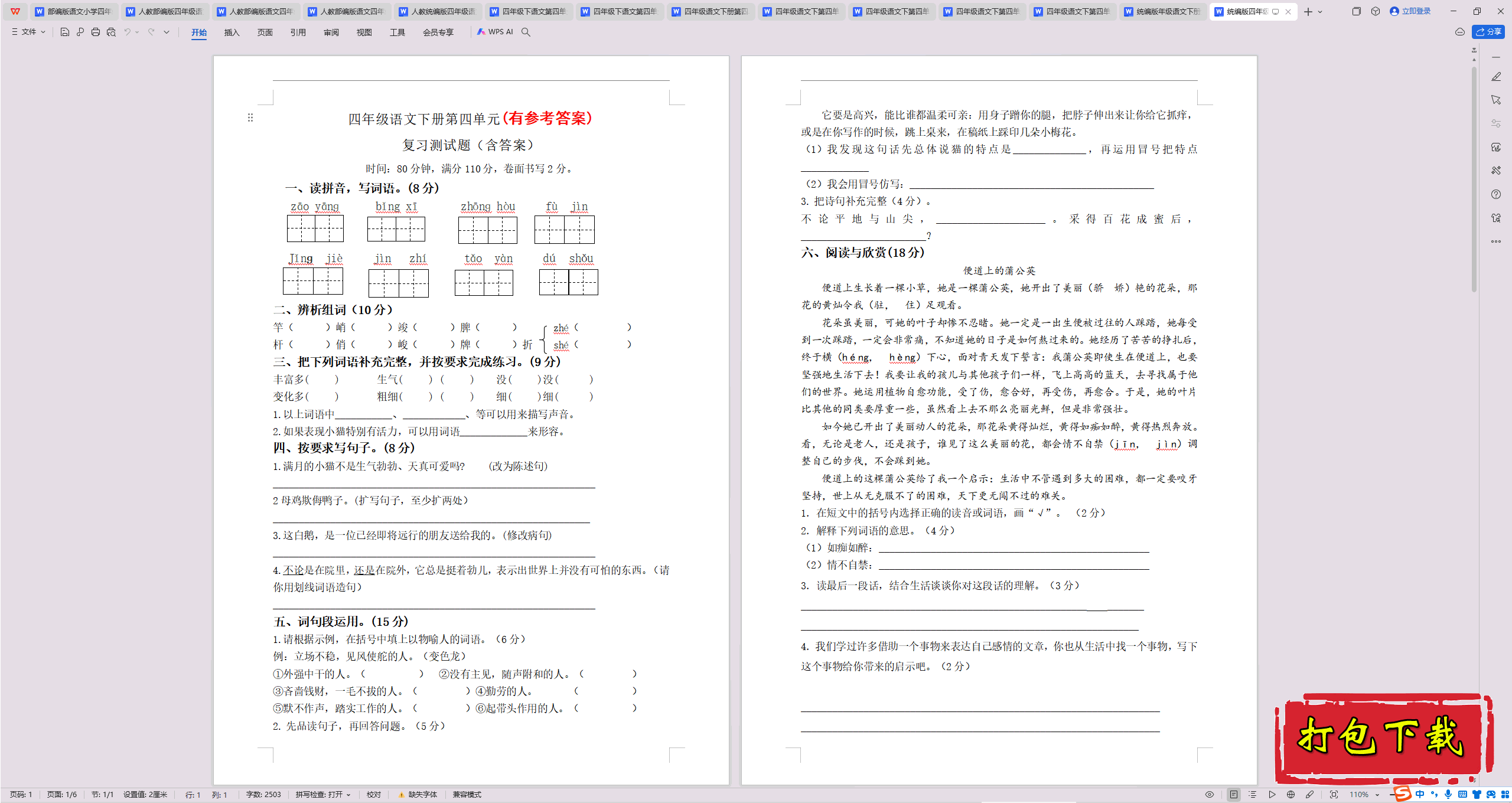
Task: Expand the new tab dropdown arrow
Action: click(1321, 12)
